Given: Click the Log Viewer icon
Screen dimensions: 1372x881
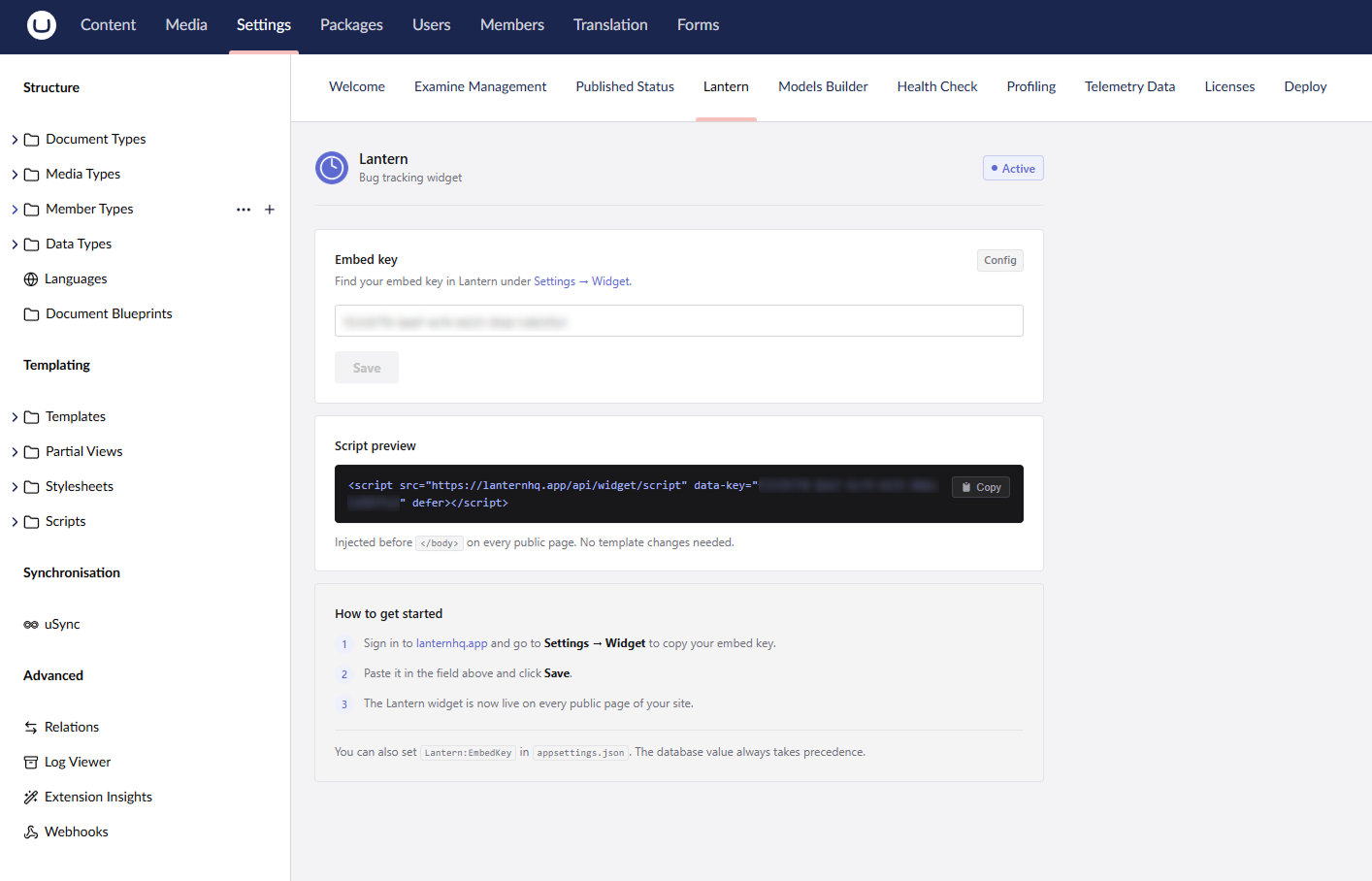Looking at the screenshot, I should [31, 763].
